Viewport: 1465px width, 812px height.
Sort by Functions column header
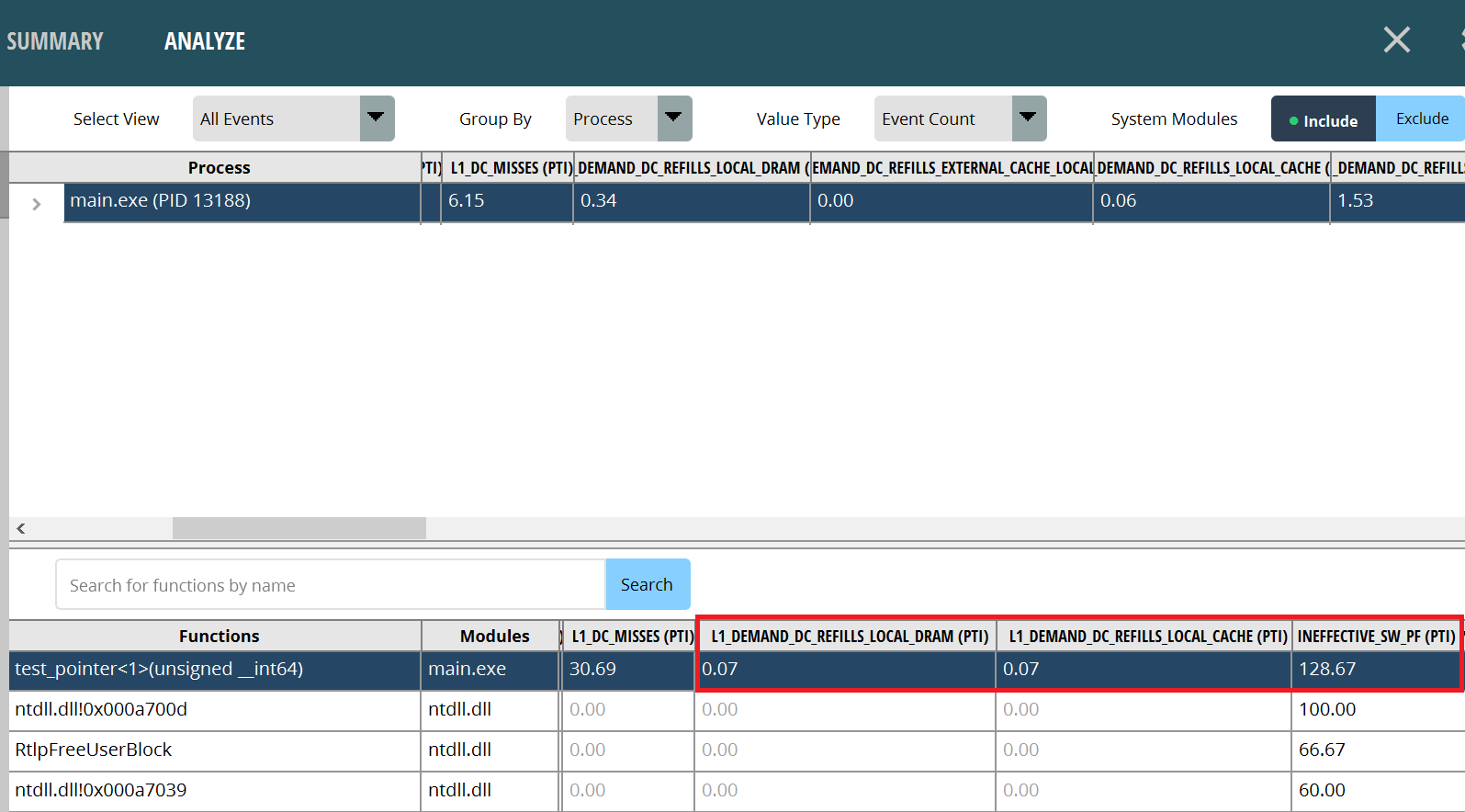(x=219, y=636)
